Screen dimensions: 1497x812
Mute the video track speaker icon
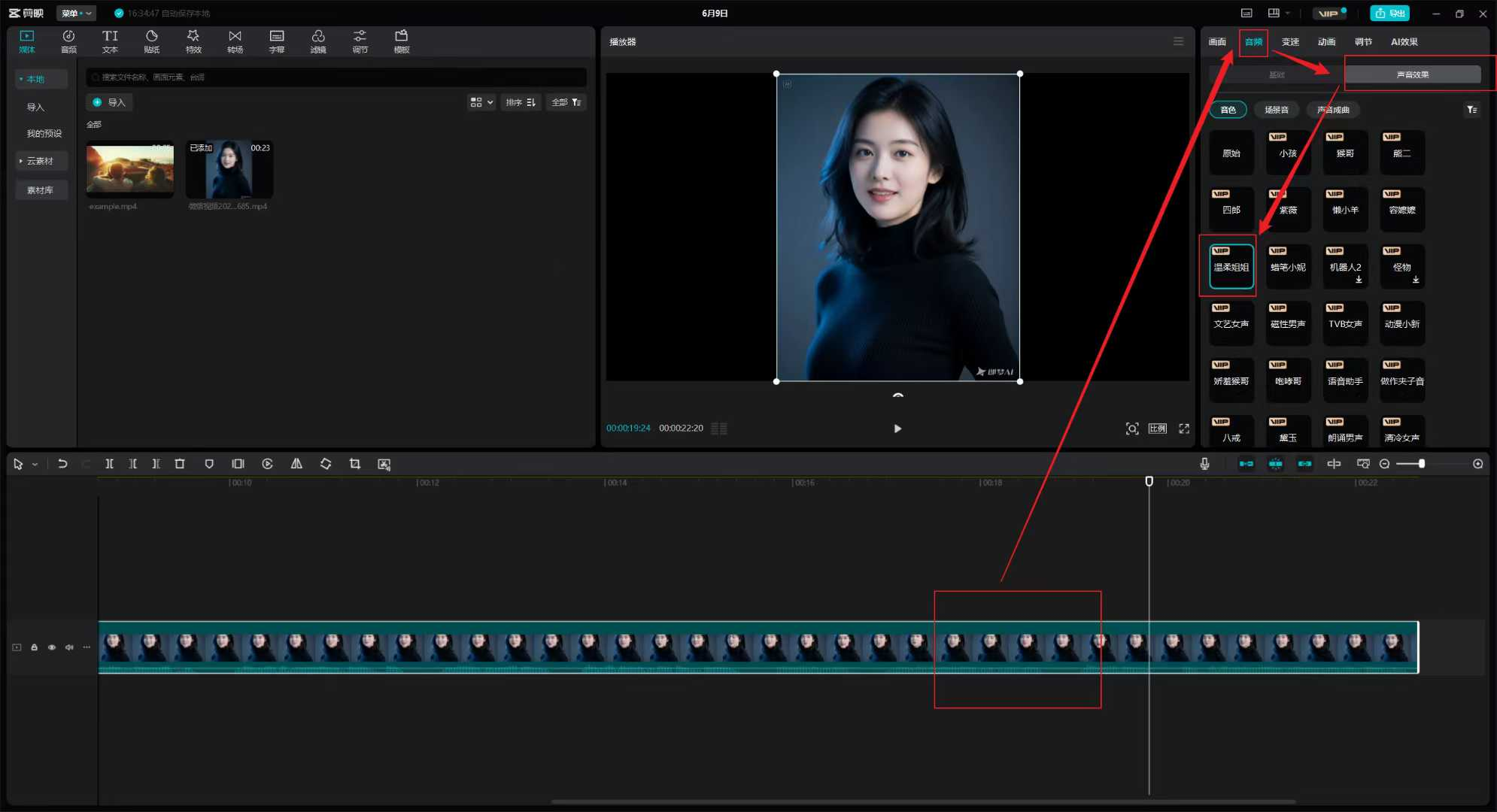(x=69, y=647)
